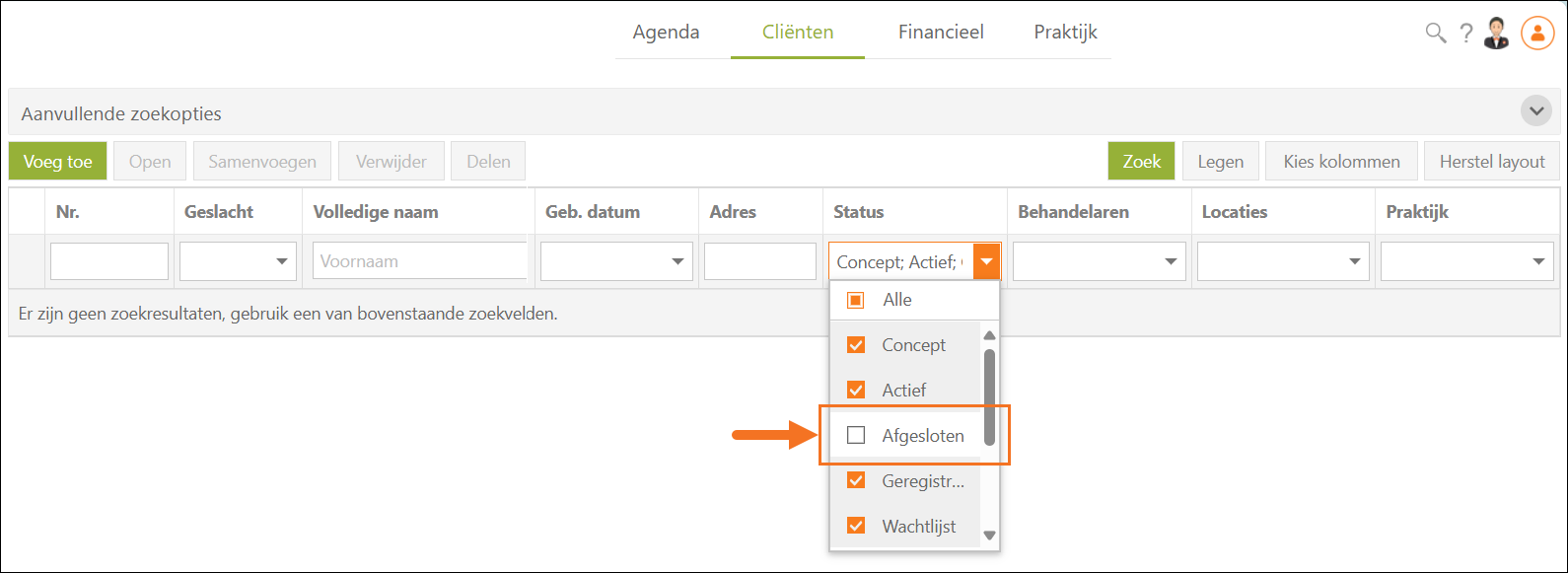Click the status list scrollbar thumb
This screenshot has height=573, width=1568.
click(990, 394)
